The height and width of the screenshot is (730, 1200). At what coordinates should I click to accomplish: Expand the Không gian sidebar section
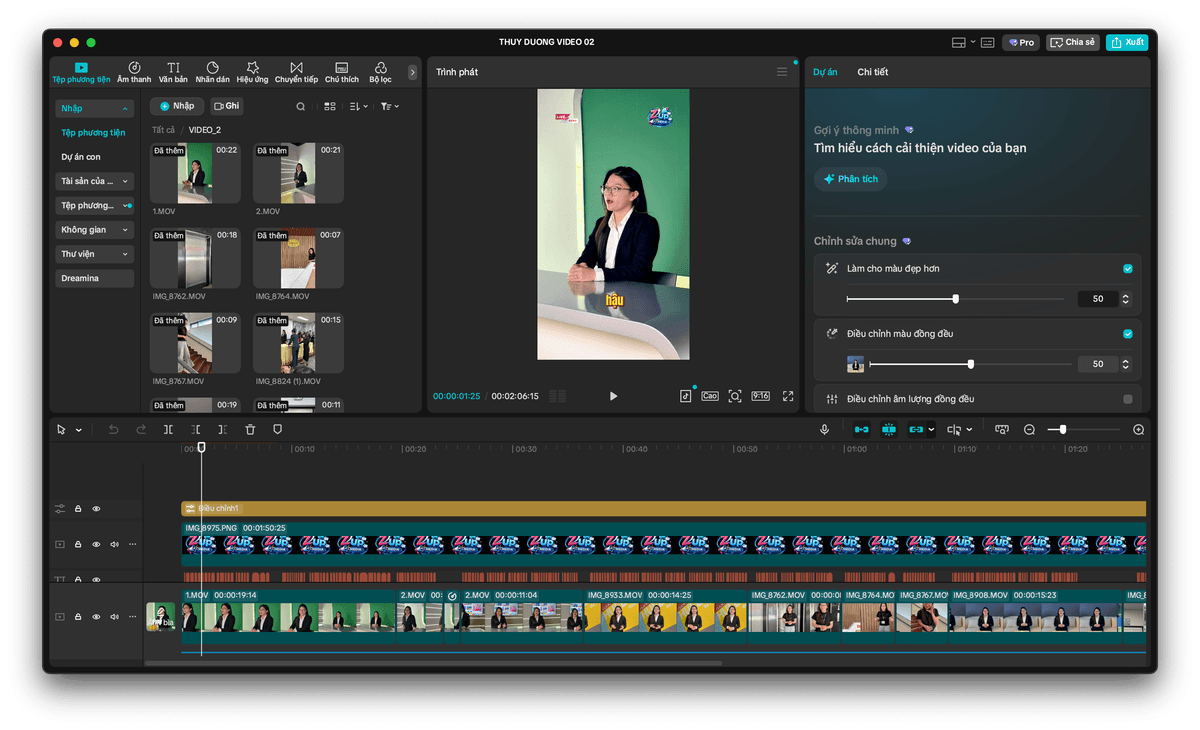pos(95,230)
